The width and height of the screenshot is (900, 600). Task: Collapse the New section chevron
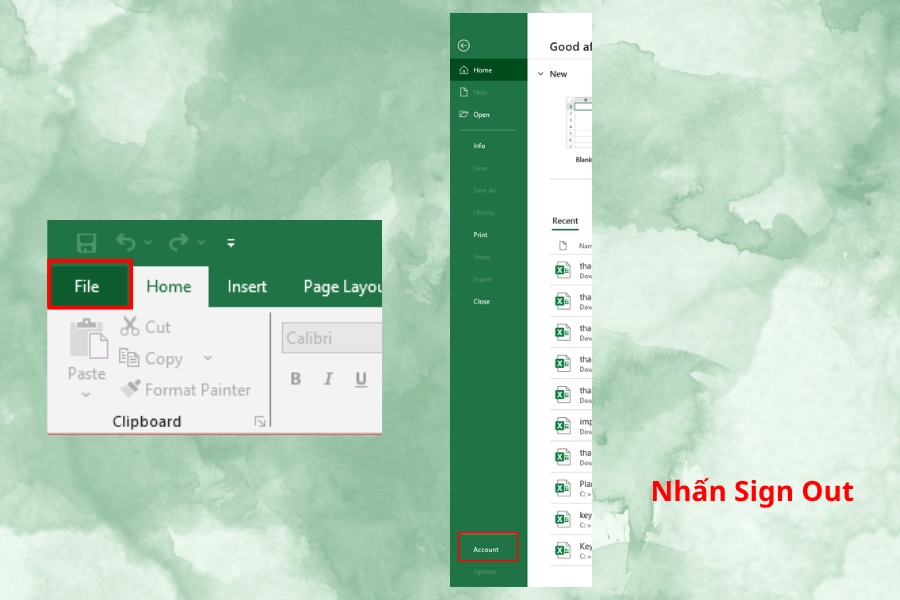tap(540, 73)
